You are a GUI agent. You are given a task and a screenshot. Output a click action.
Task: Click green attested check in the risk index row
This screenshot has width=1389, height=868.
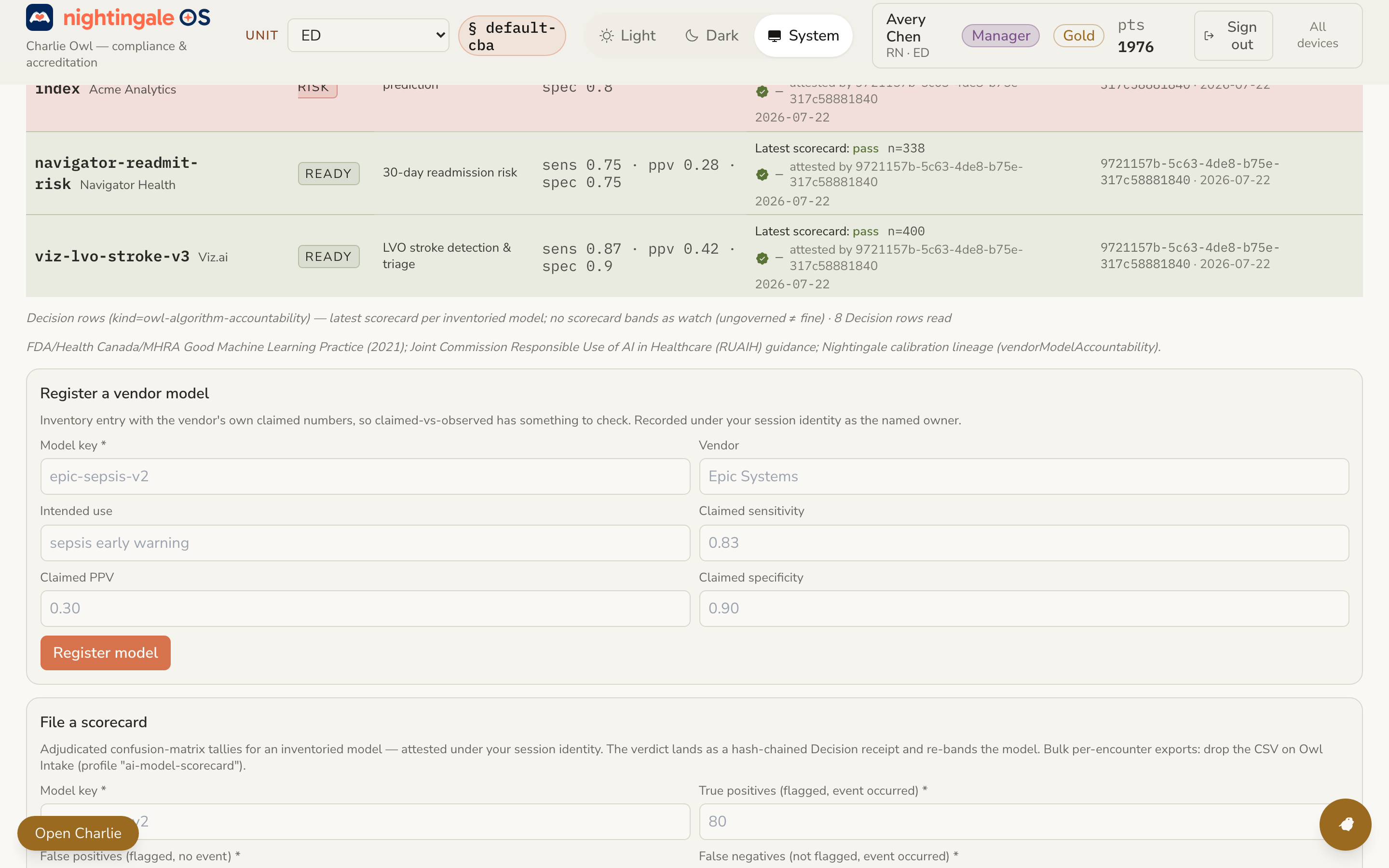(x=762, y=91)
